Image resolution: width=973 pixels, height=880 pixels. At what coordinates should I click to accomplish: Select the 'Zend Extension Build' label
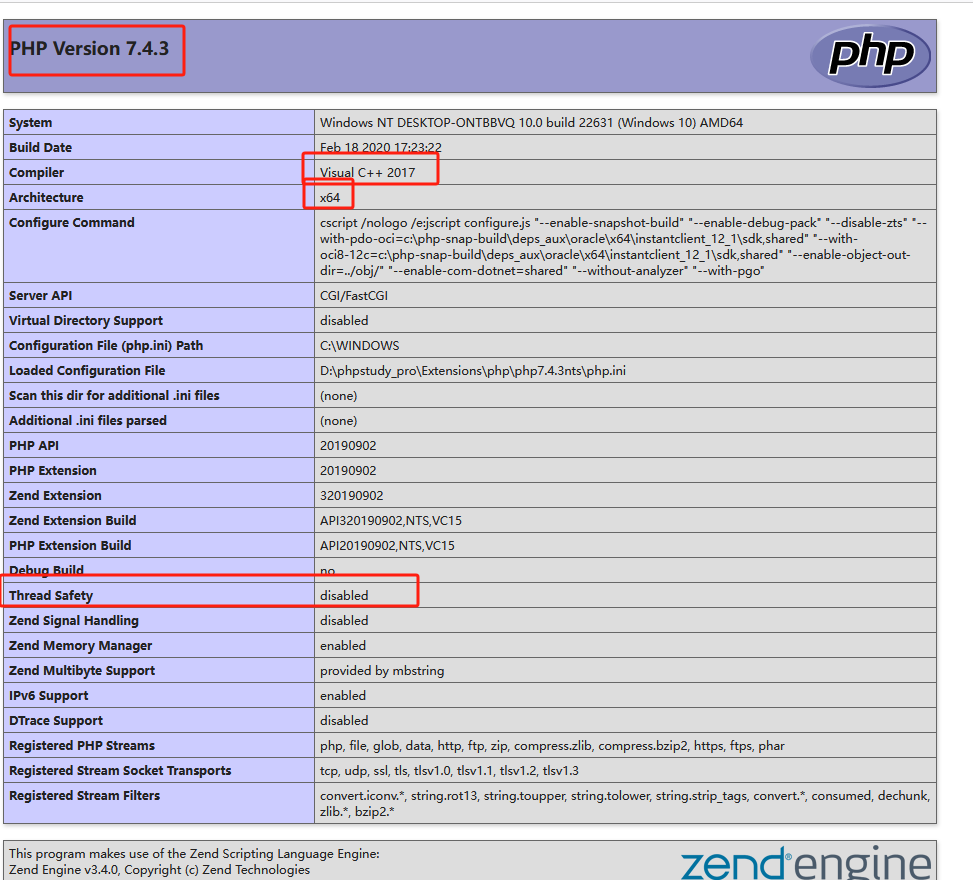coord(73,520)
